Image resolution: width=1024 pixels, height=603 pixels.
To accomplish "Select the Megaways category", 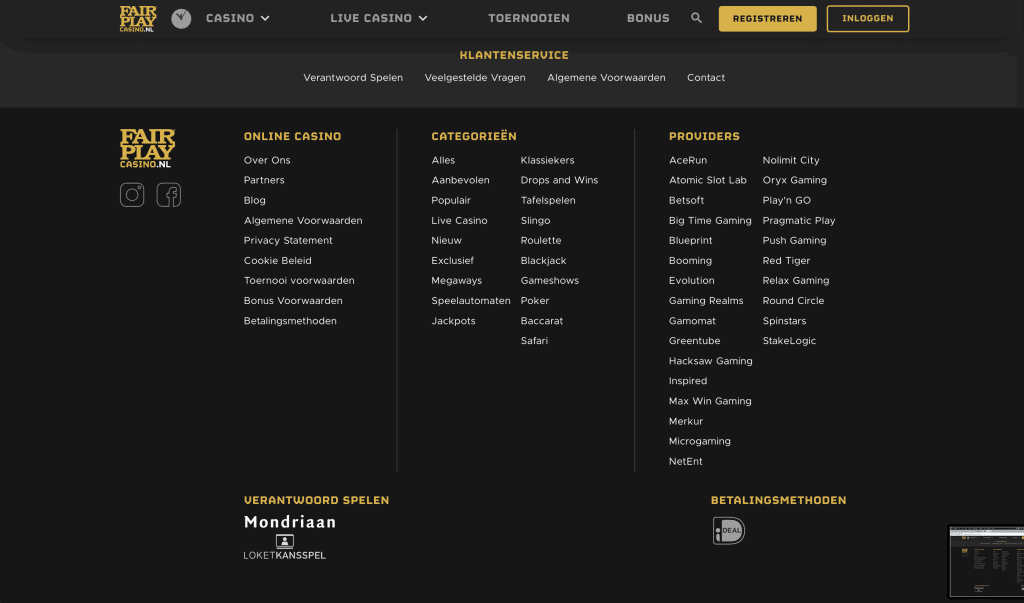I will point(456,281).
